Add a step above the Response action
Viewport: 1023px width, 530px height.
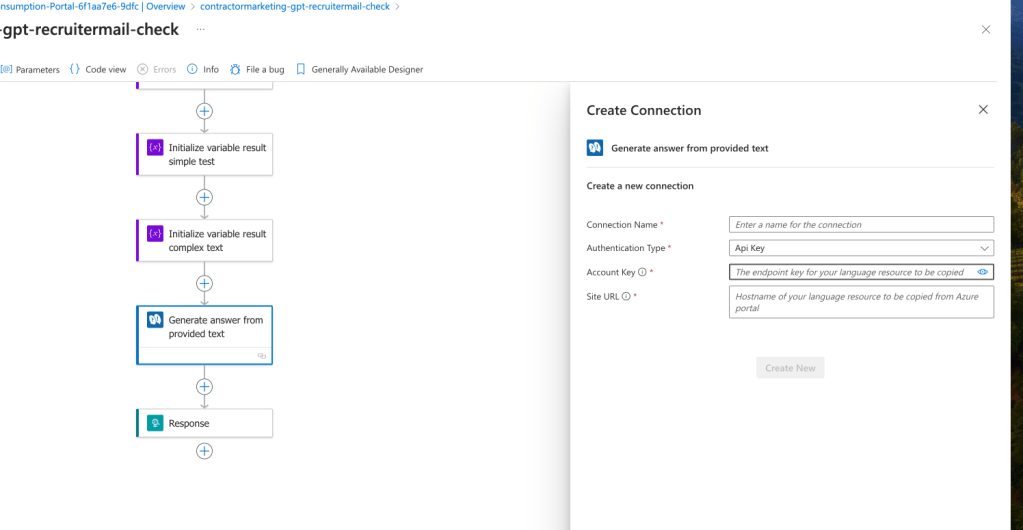coord(204,387)
